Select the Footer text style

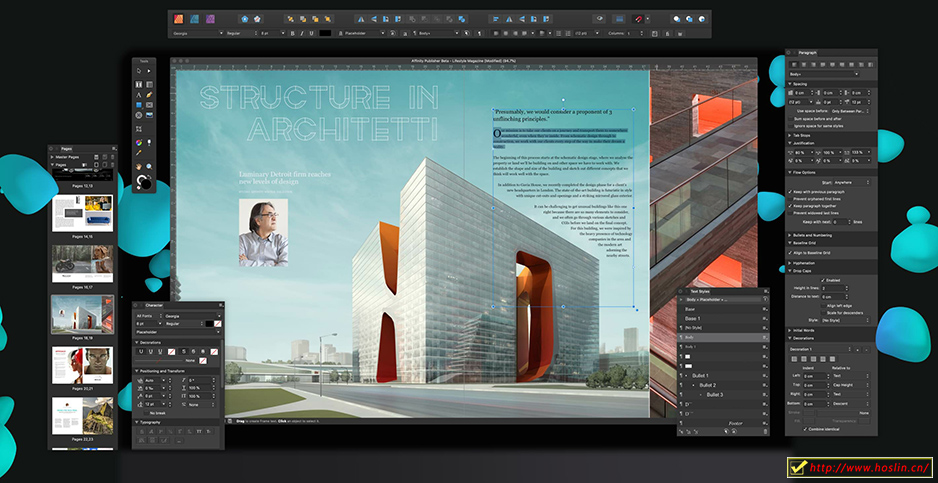722,423
